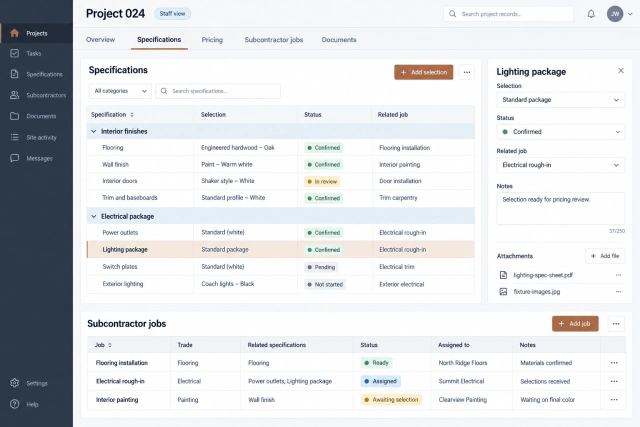The height and width of the screenshot is (427, 640).
Task: Select the Trim and baseboards row
Action: [280, 198]
